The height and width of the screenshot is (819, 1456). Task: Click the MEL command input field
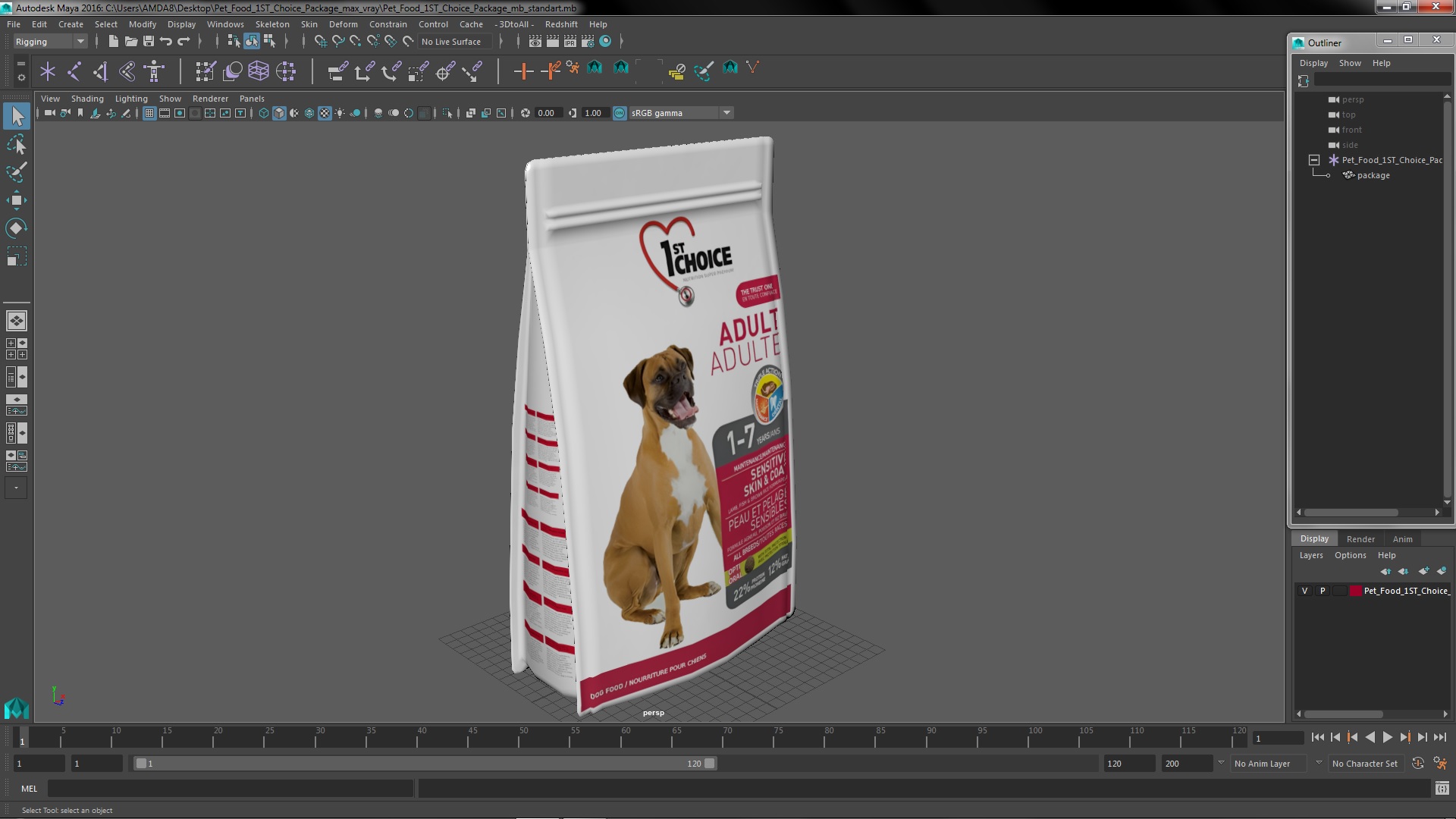coord(230,789)
